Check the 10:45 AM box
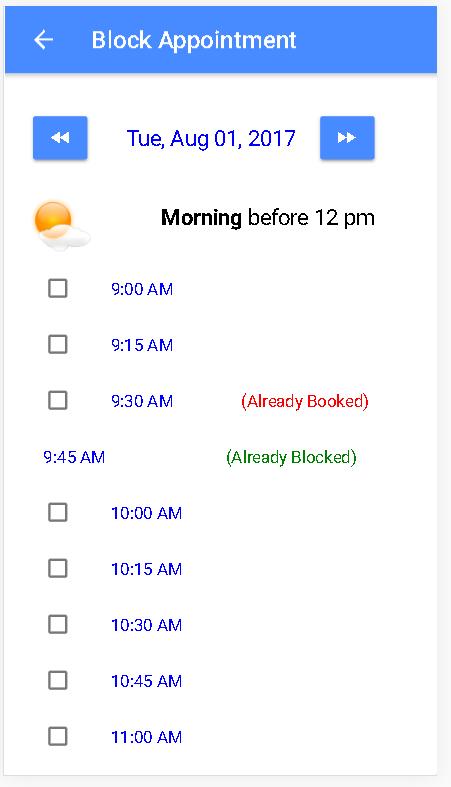Screen dimensions: 451x787 [x=58, y=681]
